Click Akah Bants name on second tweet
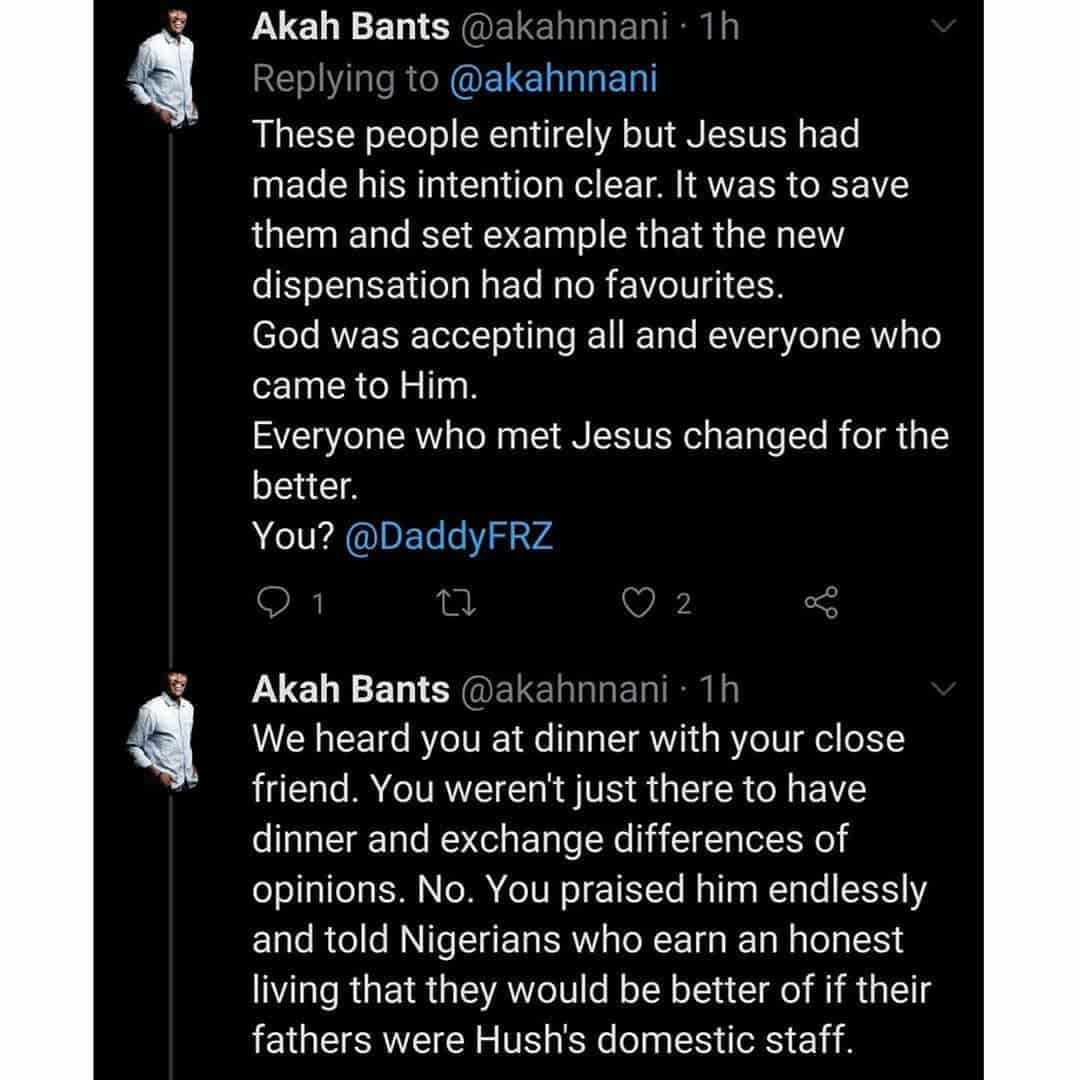This screenshot has width=1080, height=1080. (x=350, y=688)
